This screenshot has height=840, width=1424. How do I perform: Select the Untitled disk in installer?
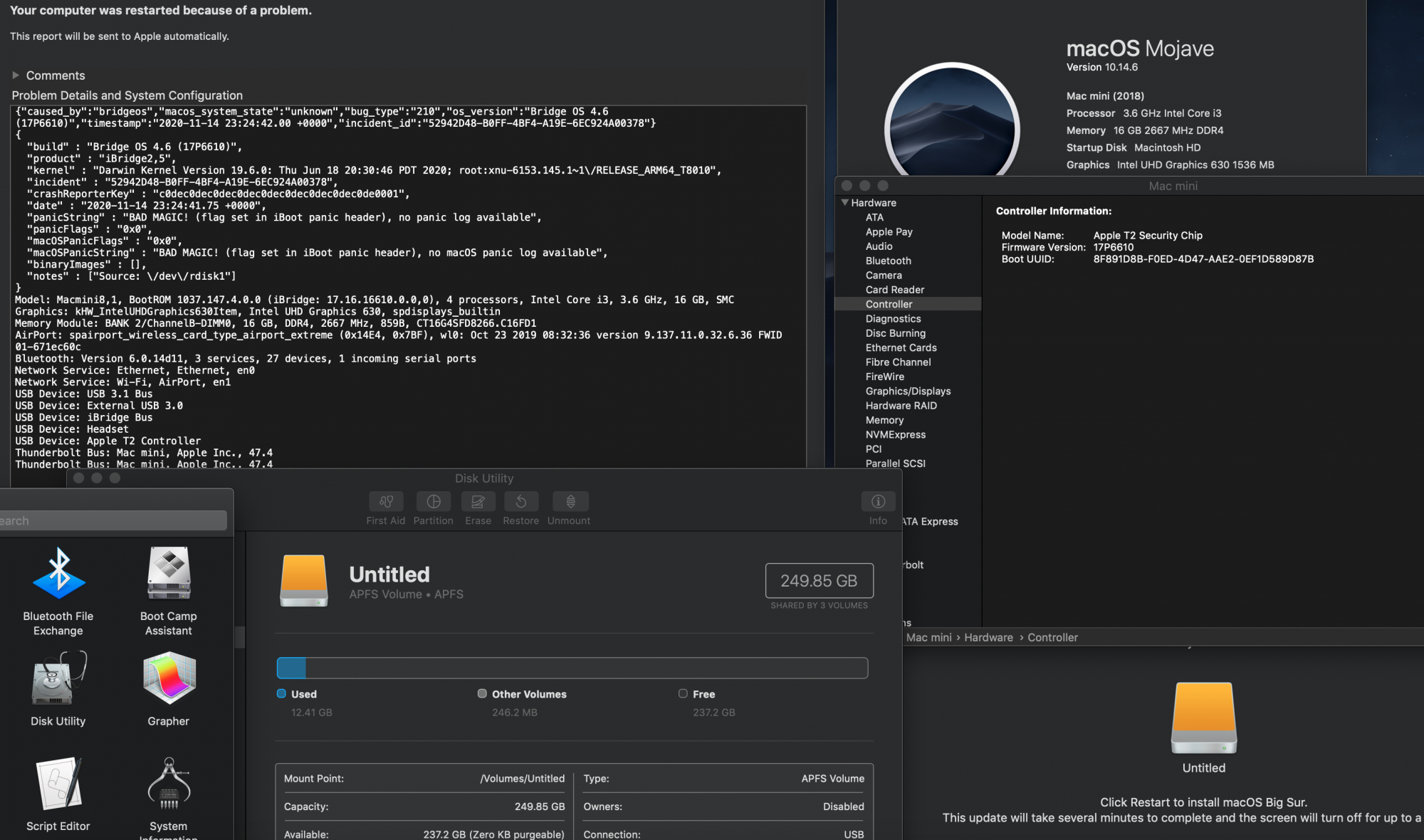1203,718
